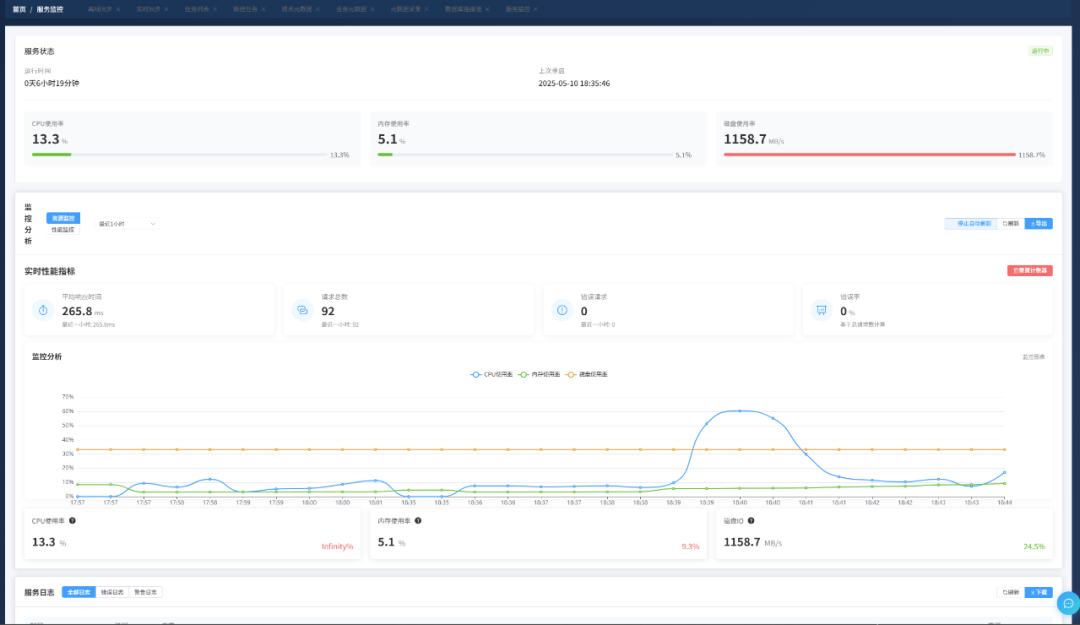Click 刷新 button in service log section

(x=1010, y=593)
